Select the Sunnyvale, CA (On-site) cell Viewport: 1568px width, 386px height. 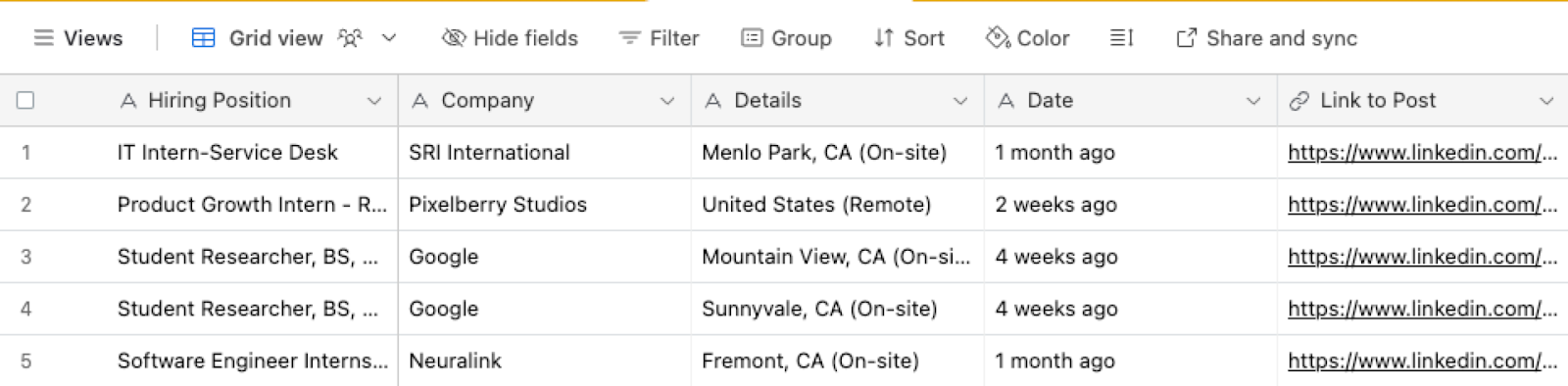pyautogui.click(x=838, y=309)
